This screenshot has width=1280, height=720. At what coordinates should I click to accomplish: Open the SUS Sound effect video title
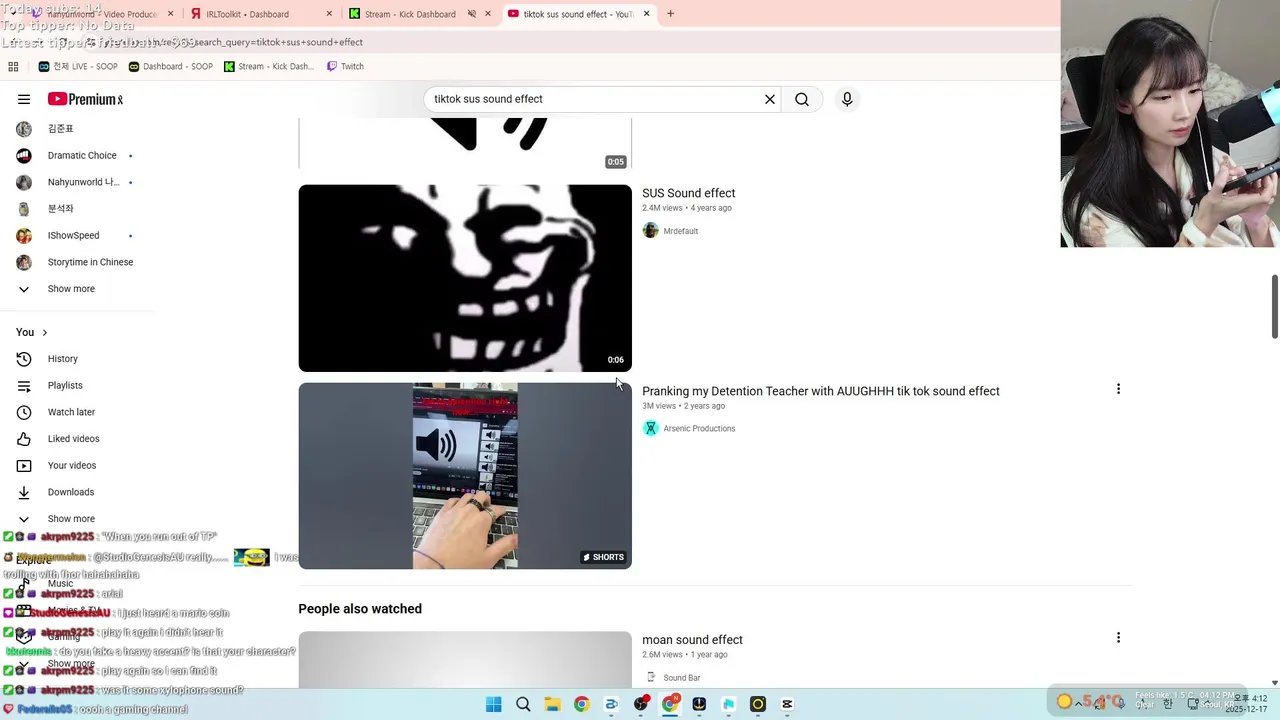[x=688, y=193]
